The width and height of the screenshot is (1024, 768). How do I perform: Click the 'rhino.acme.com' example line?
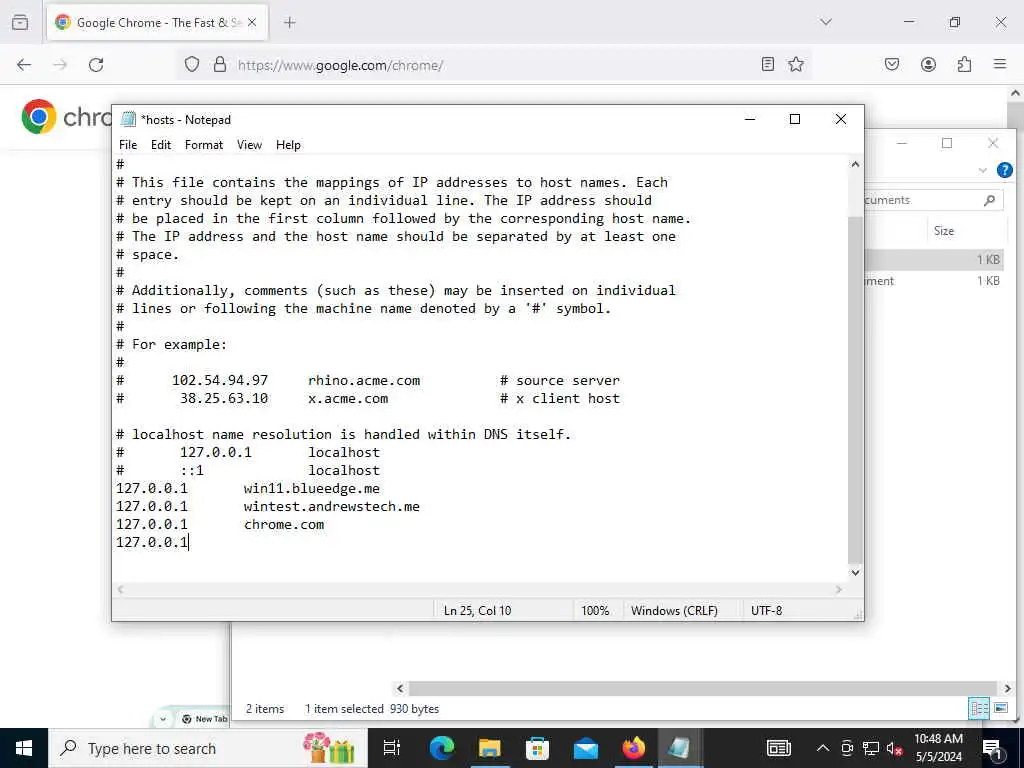click(364, 381)
